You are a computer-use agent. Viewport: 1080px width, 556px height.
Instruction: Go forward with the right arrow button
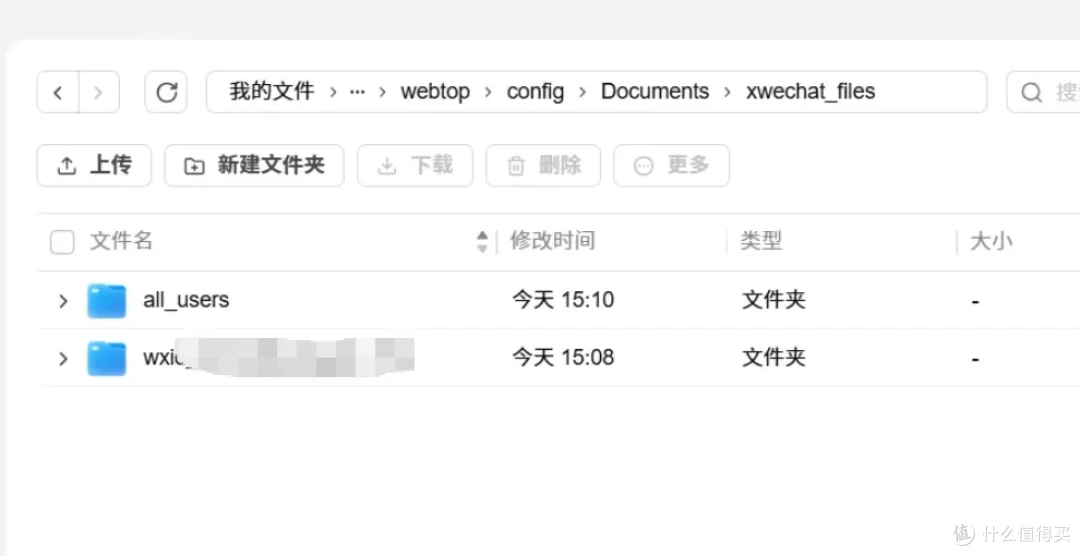click(98, 92)
